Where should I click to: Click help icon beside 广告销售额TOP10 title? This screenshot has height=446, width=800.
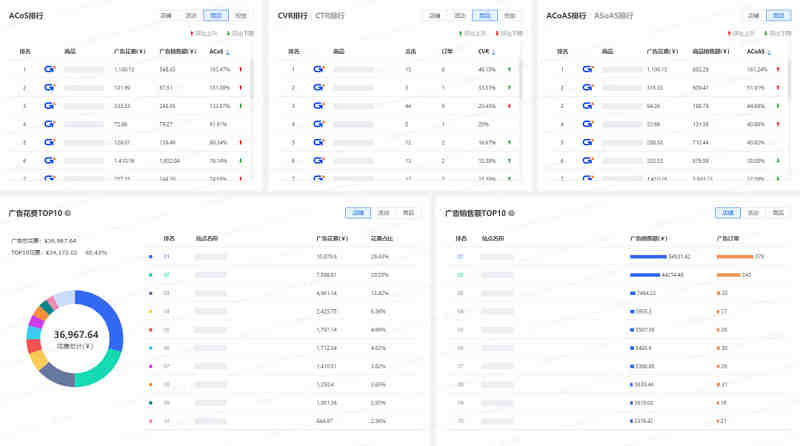click(x=512, y=214)
